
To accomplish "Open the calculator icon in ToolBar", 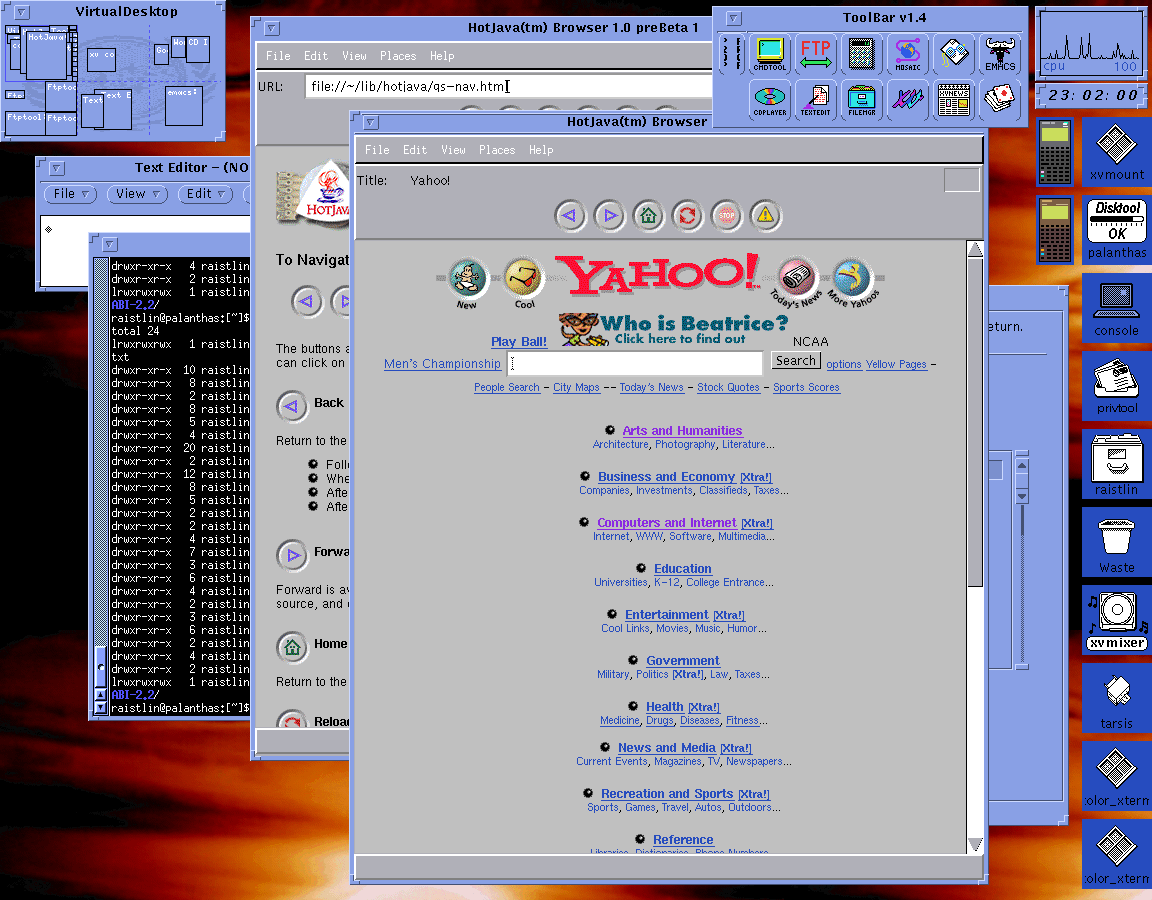I will pyautogui.click(x=861, y=54).
